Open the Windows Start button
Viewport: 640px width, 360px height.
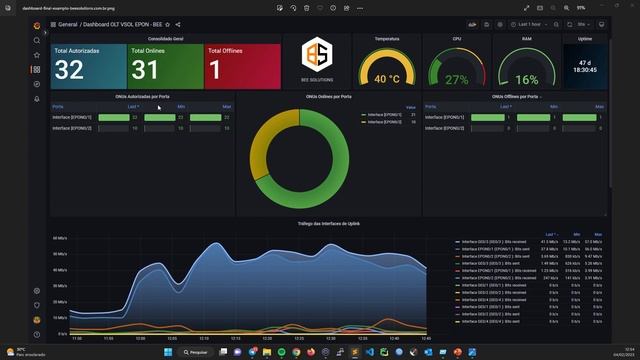168,352
